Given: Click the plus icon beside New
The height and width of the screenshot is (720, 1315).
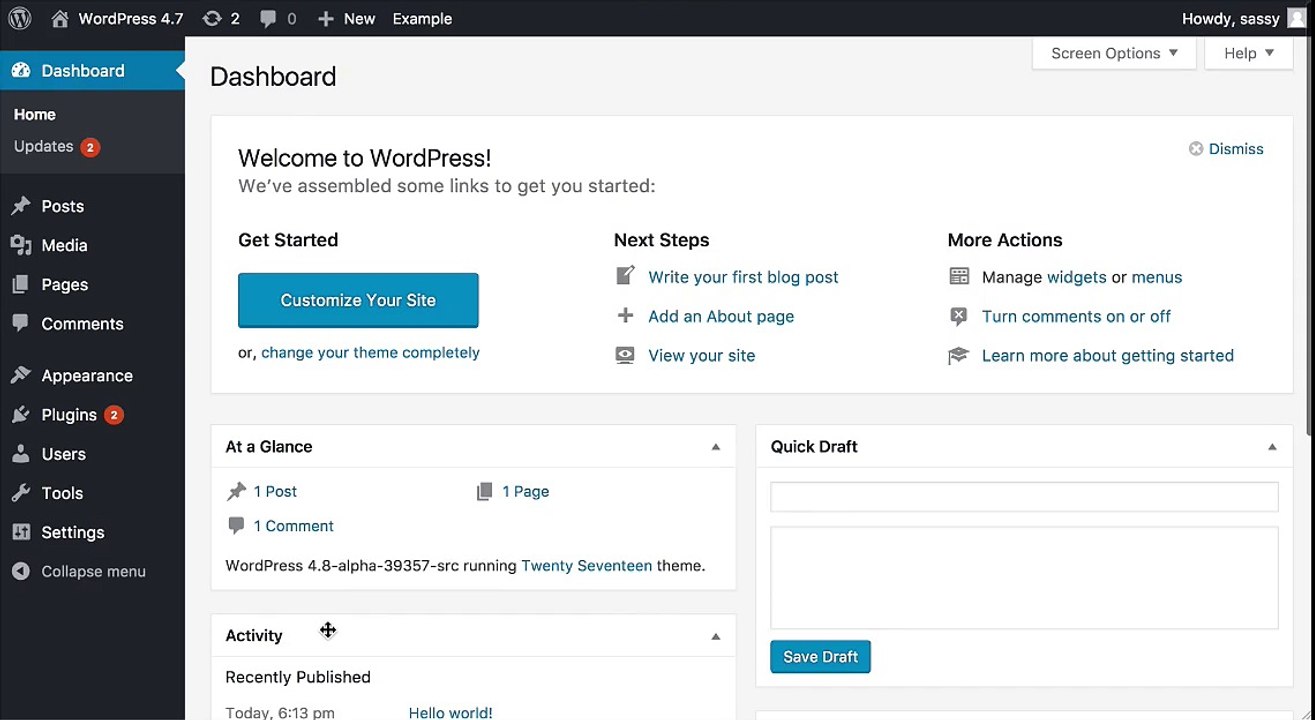Looking at the screenshot, I should pos(325,19).
